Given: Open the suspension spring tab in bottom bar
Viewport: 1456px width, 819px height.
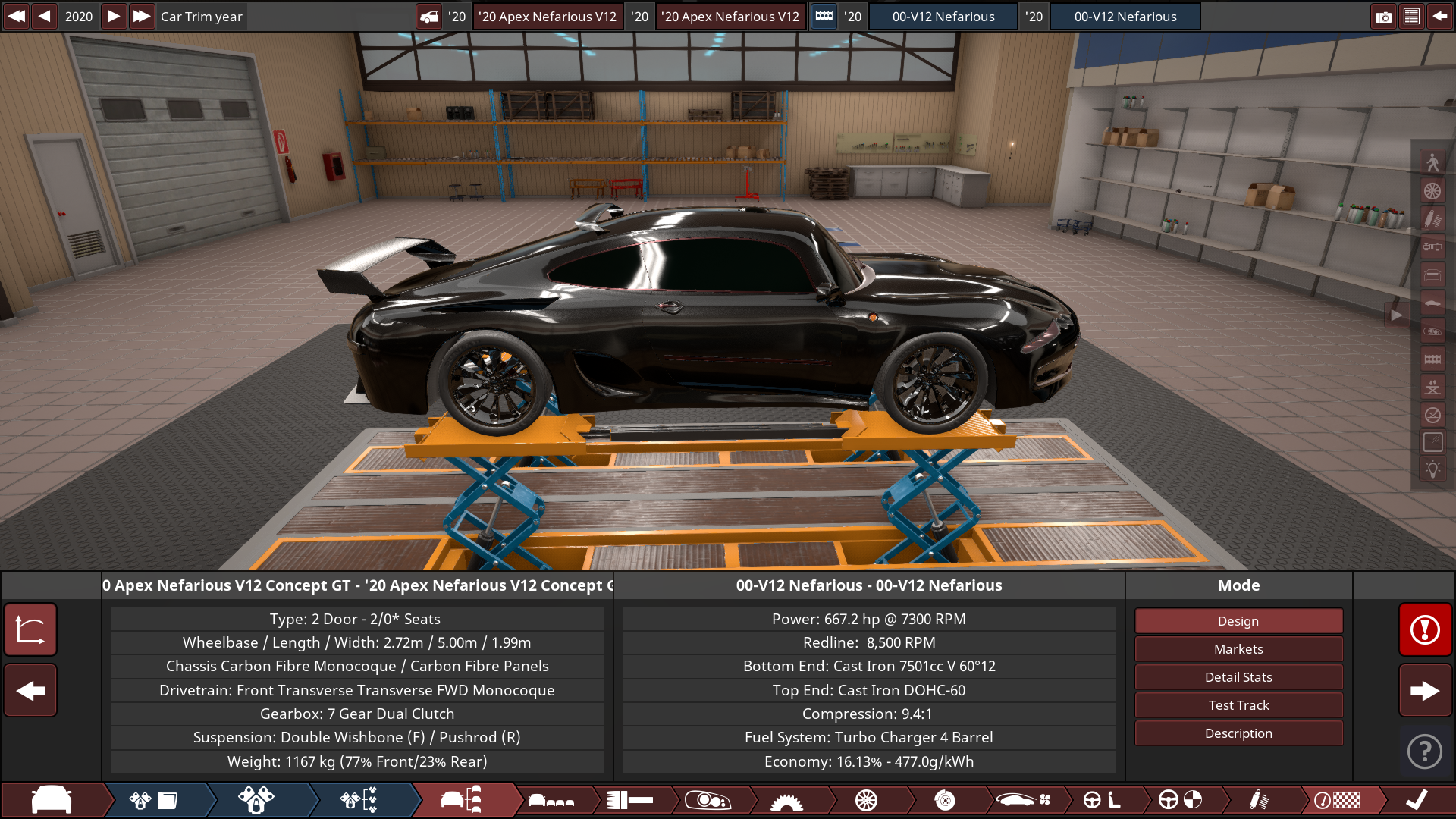Looking at the screenshot, I should coord(1258,800).
